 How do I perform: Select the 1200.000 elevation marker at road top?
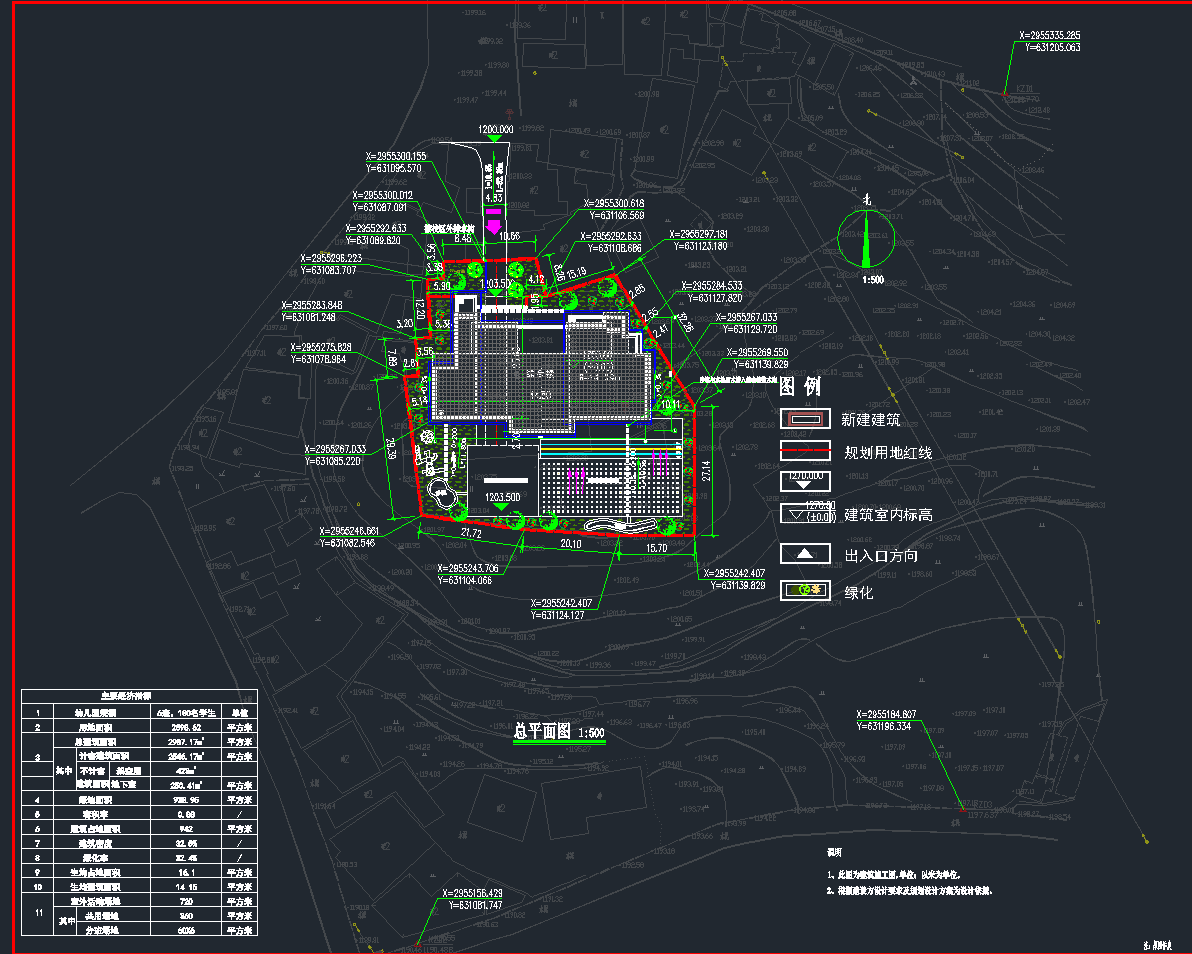pyautogui.click(x=495, y=130)
